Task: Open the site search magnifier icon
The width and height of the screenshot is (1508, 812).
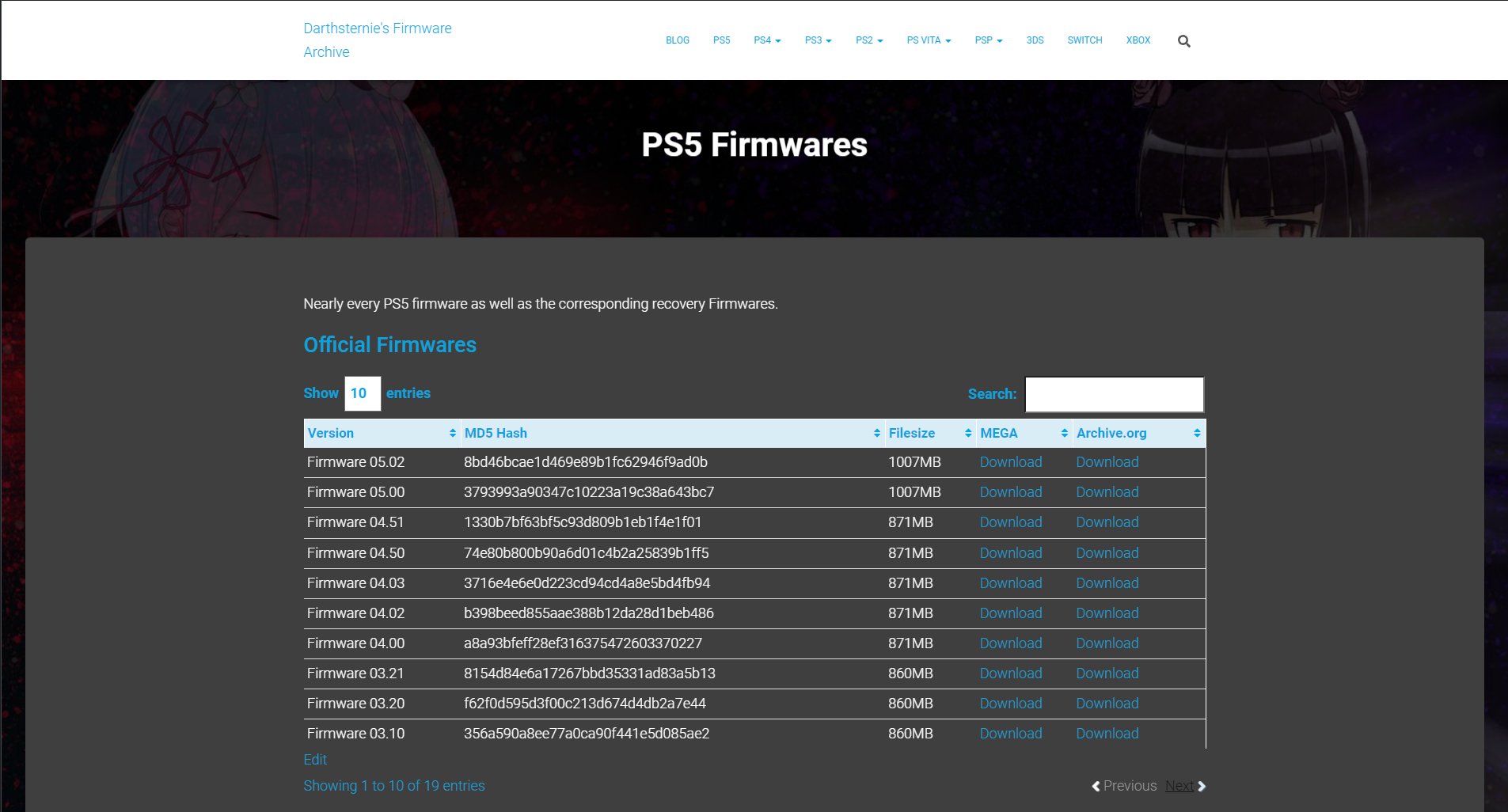Action: coord(1183,41)
